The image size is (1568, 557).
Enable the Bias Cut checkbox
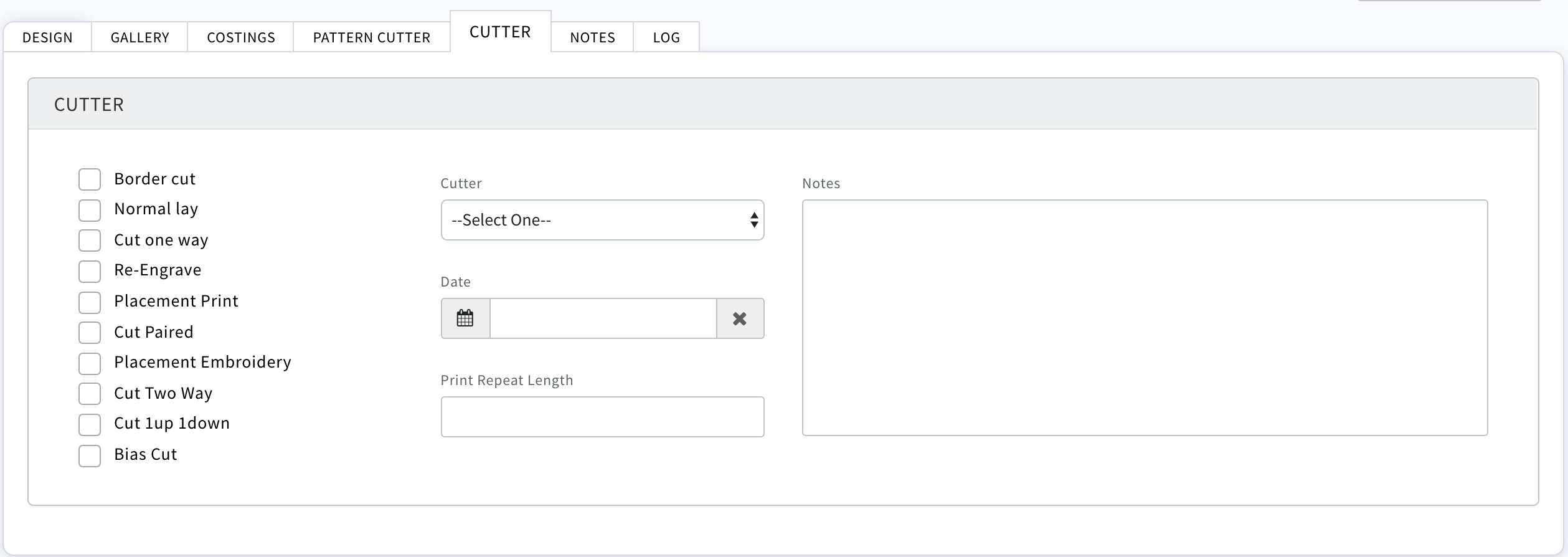tap(90, 455)
